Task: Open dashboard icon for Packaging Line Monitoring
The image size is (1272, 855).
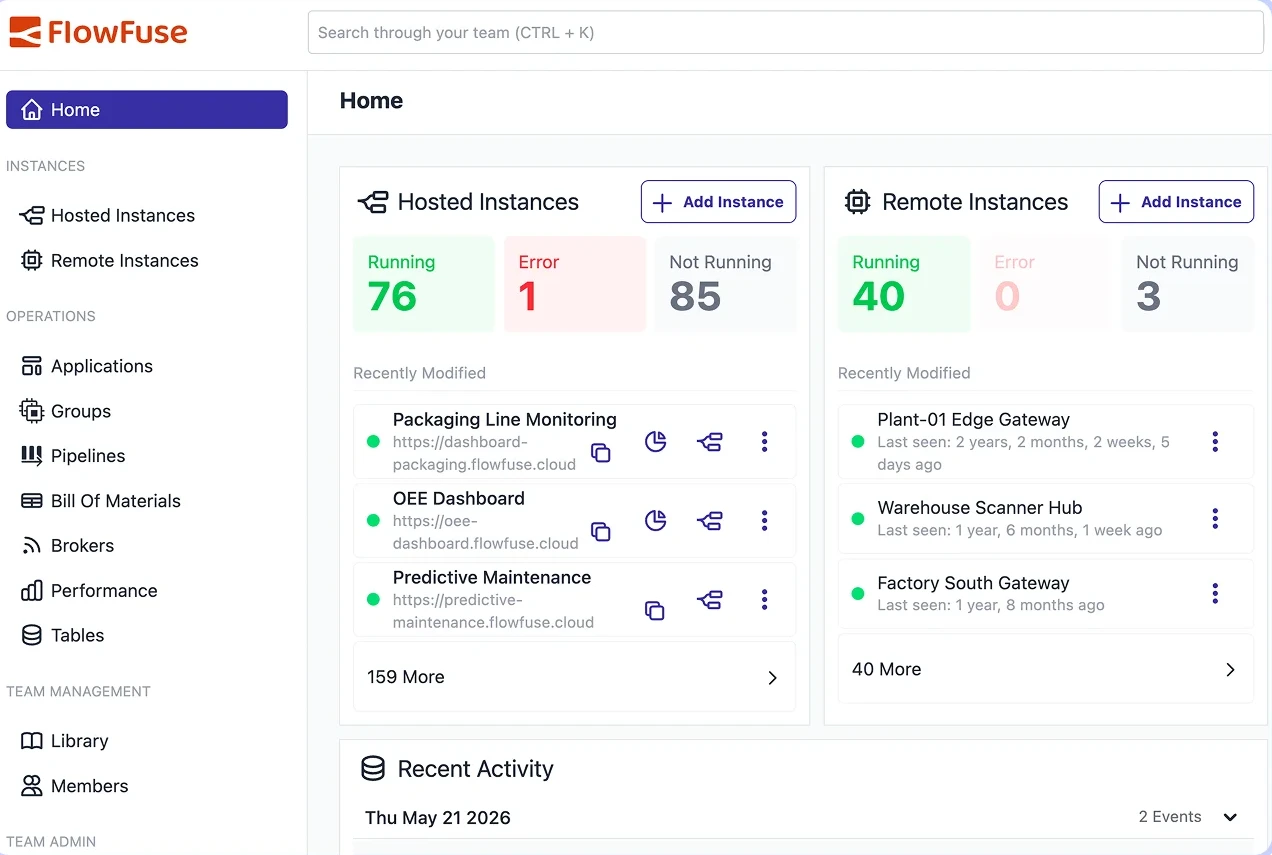Action: [x=656, y=441]
